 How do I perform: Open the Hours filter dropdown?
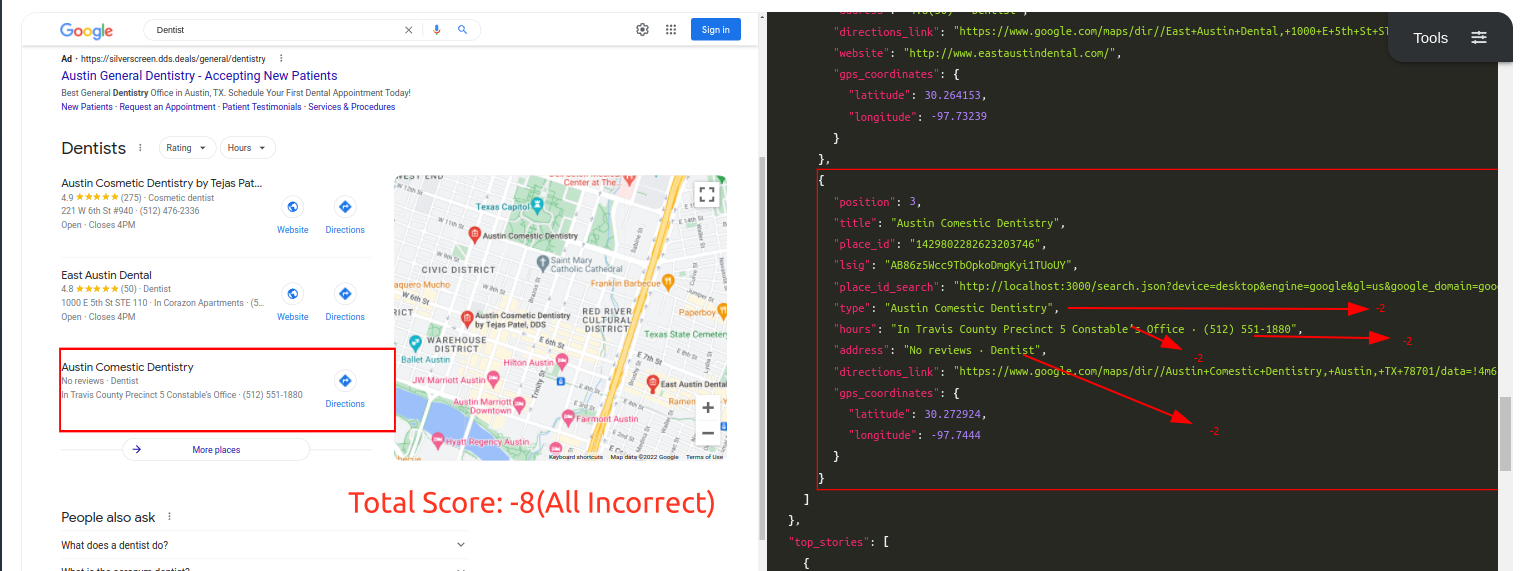(x=248, y=148)
